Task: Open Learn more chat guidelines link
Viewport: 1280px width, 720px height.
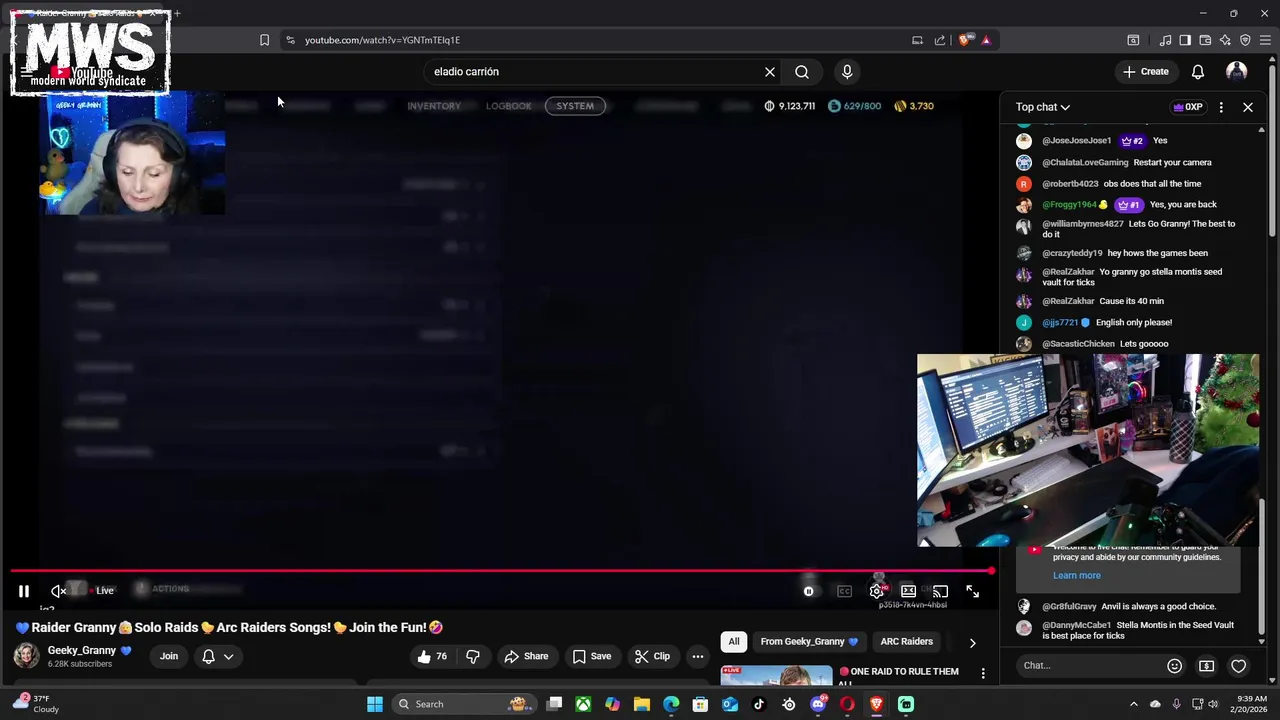Action: click(1077, 575)
